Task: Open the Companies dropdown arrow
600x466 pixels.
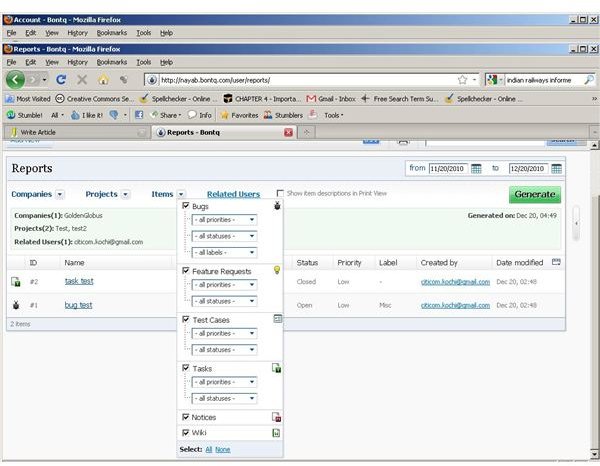Action: click(60, 194)
